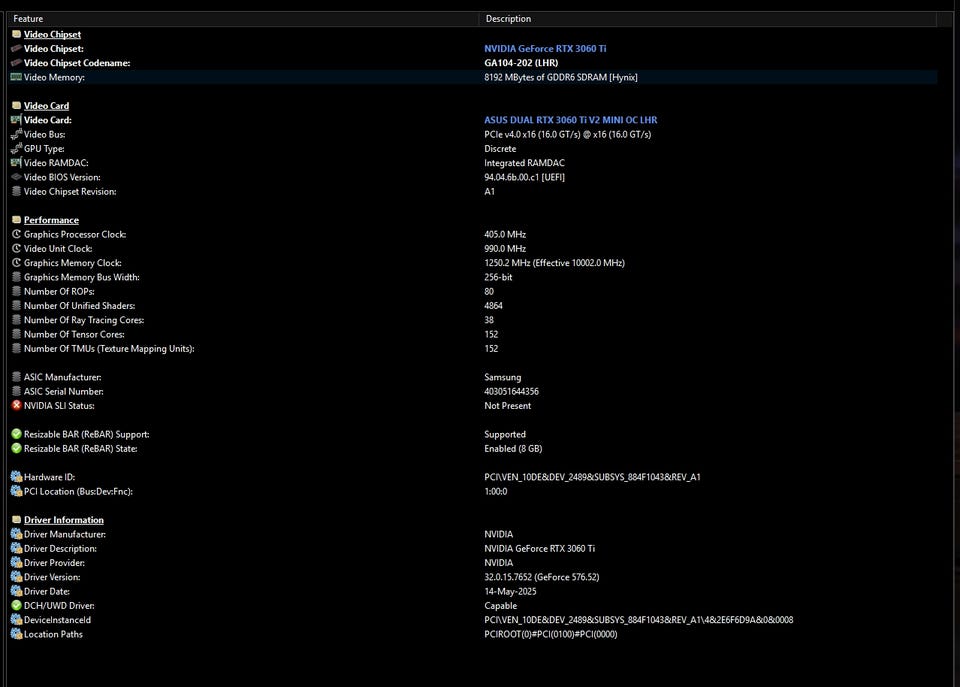Click the Driver Description label
Image resolution: width=960 pixels, height=687 pixels.
pos(61,548)
